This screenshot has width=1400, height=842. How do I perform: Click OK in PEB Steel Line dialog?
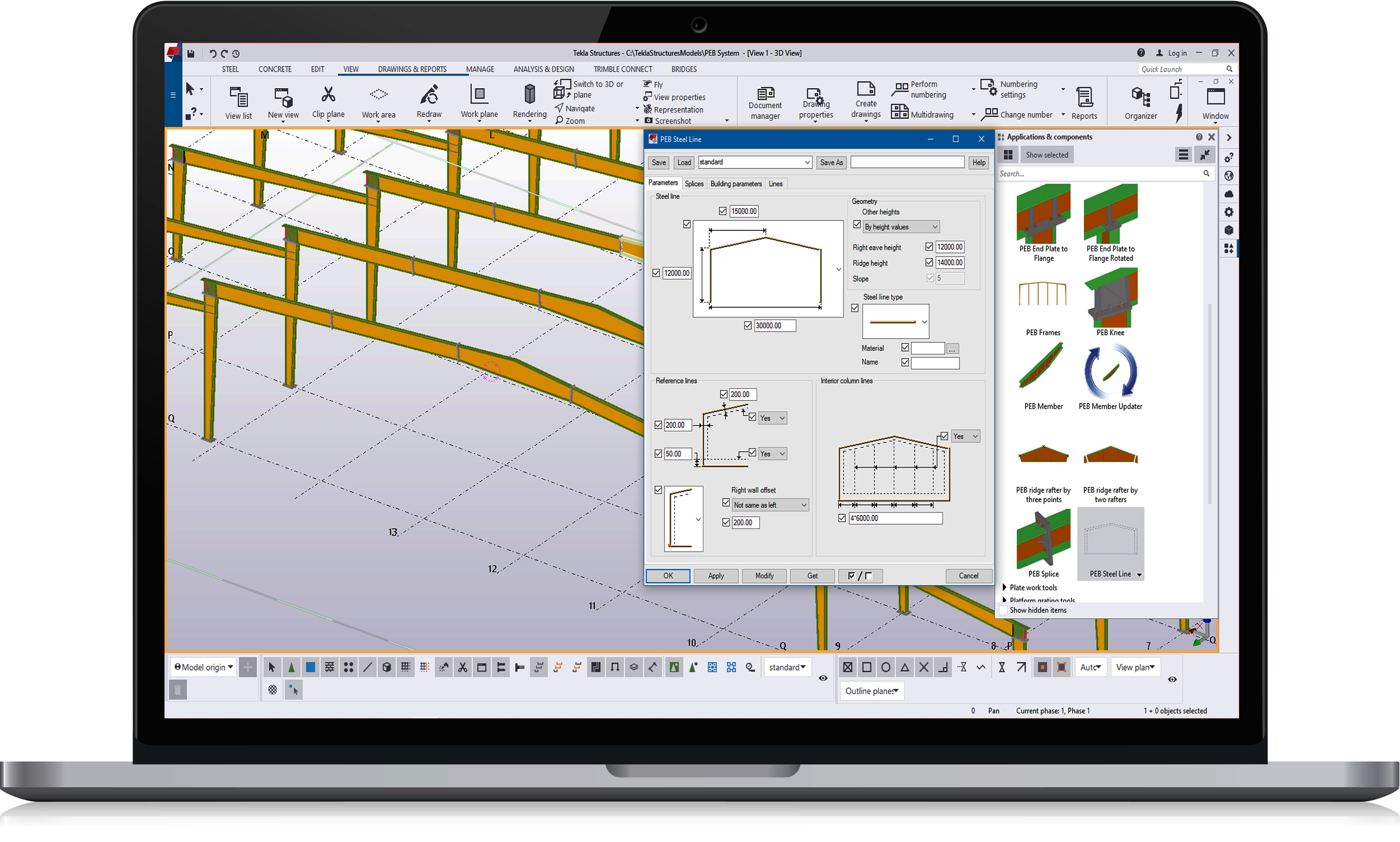pyautogui.click(x=668, y=576)
